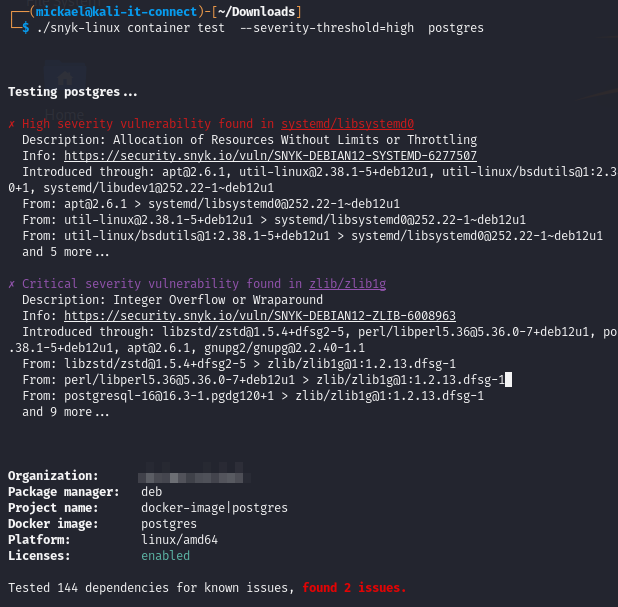The width and height of the screenshot is (618, 607).
Task: Click the purple X beside Critical severity
Action: click(x=11, y=283)
